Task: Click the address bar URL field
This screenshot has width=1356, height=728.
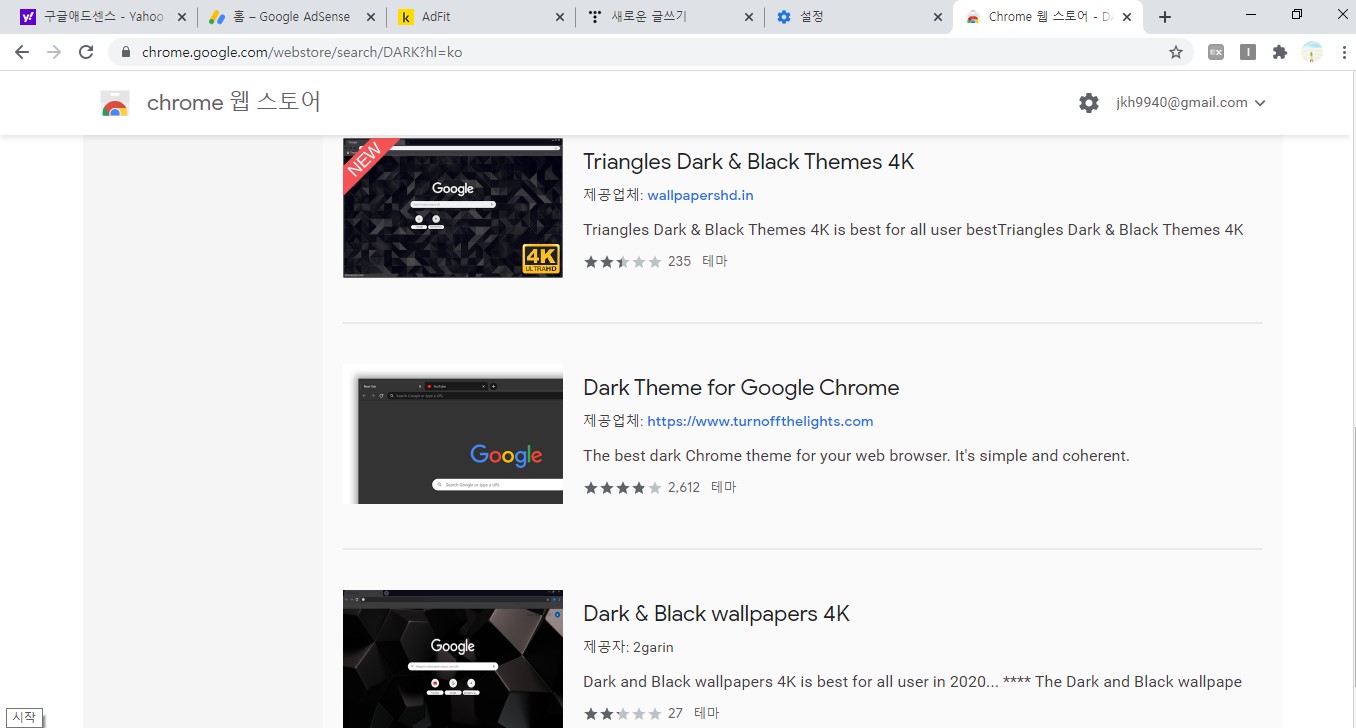Action: click(x=650, y=52)
